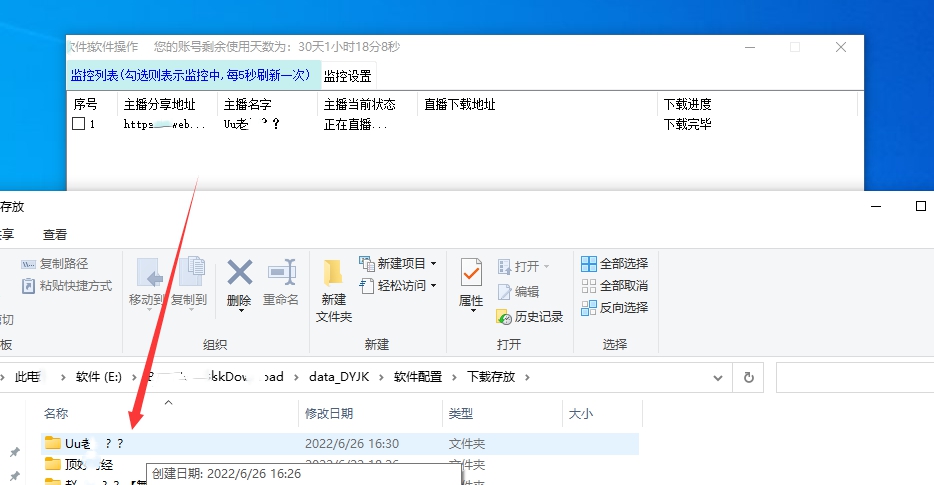The height and width of the screenshot is (485, 934).
Task: Click 下载存放 in the address path
Action: (x=491, y=377)
